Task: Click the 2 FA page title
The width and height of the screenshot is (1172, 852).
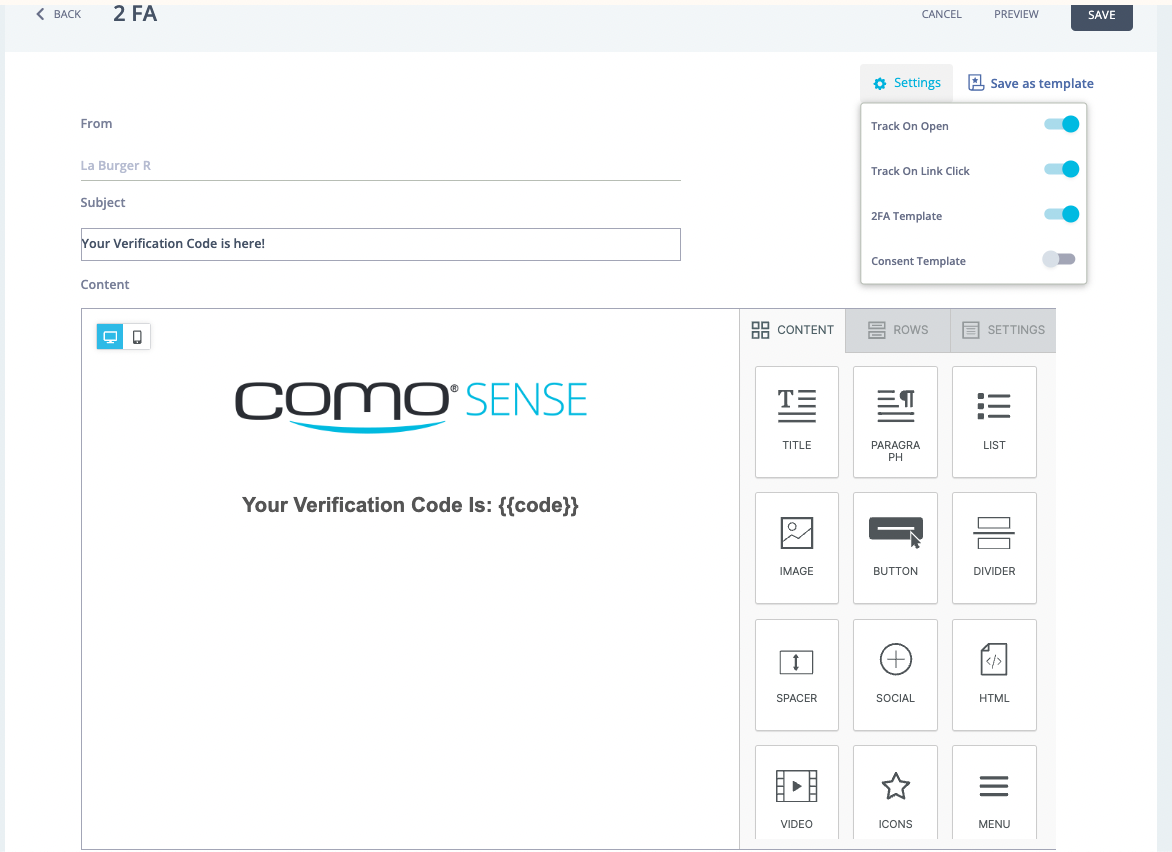Action: coord(135,13)
